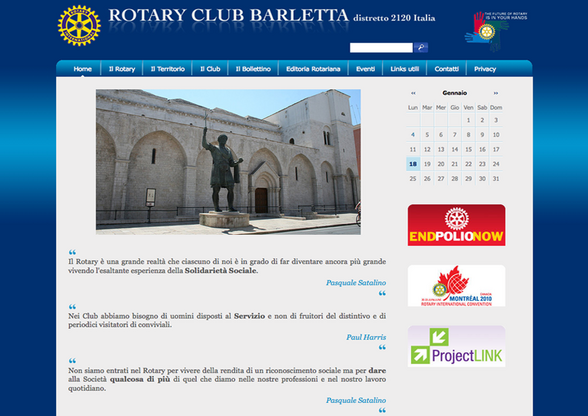Click the Rotary Club Barletta site title
The image size is (588, 416).
pyautogui.click(x=229, y=15)
